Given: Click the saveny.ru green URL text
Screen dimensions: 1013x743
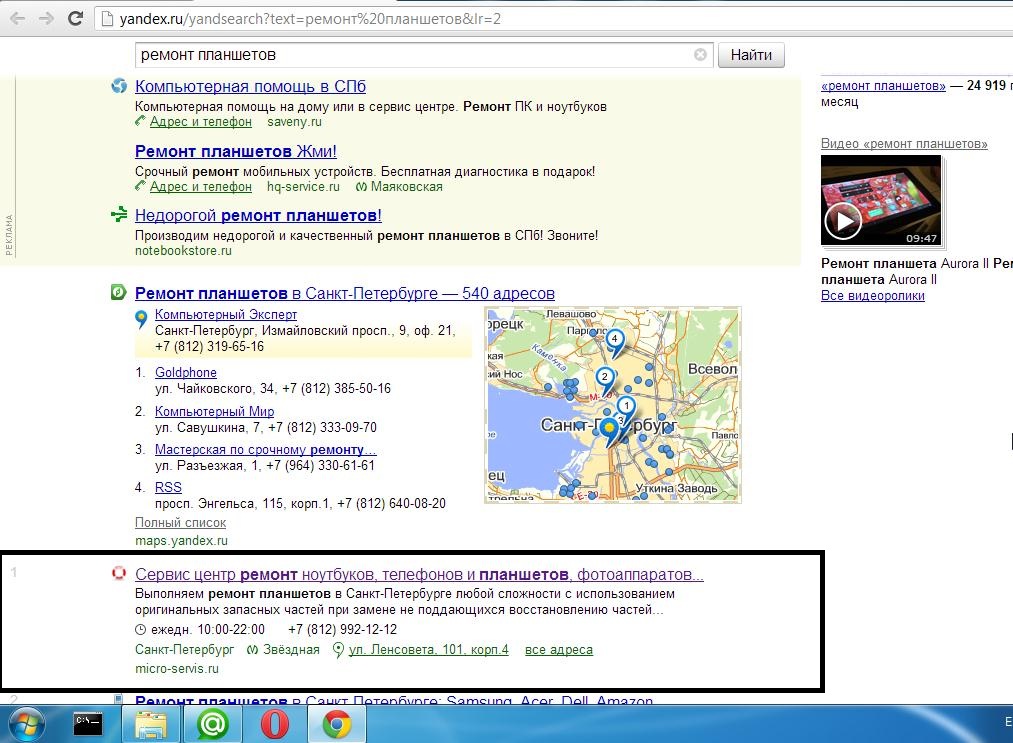Looking at the screenshot, I should pyautogui.click(x=295, y=121).
